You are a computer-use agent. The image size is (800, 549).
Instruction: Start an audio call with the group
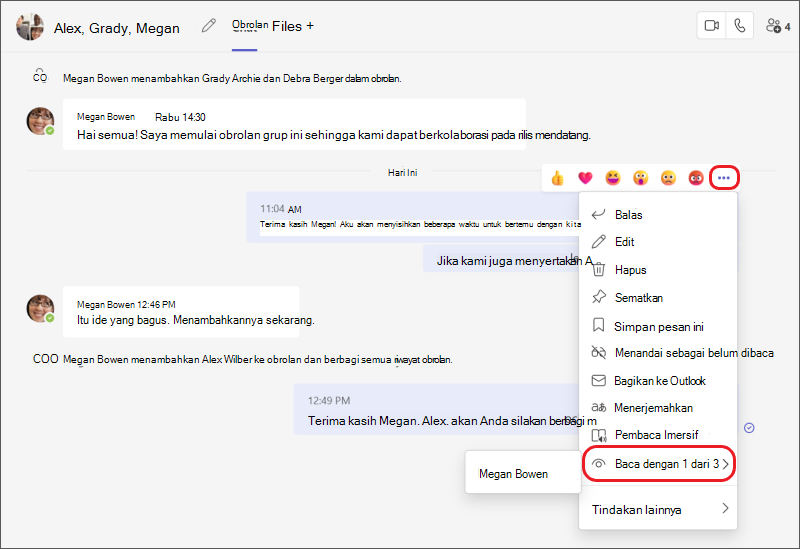(x=739, y=26)
